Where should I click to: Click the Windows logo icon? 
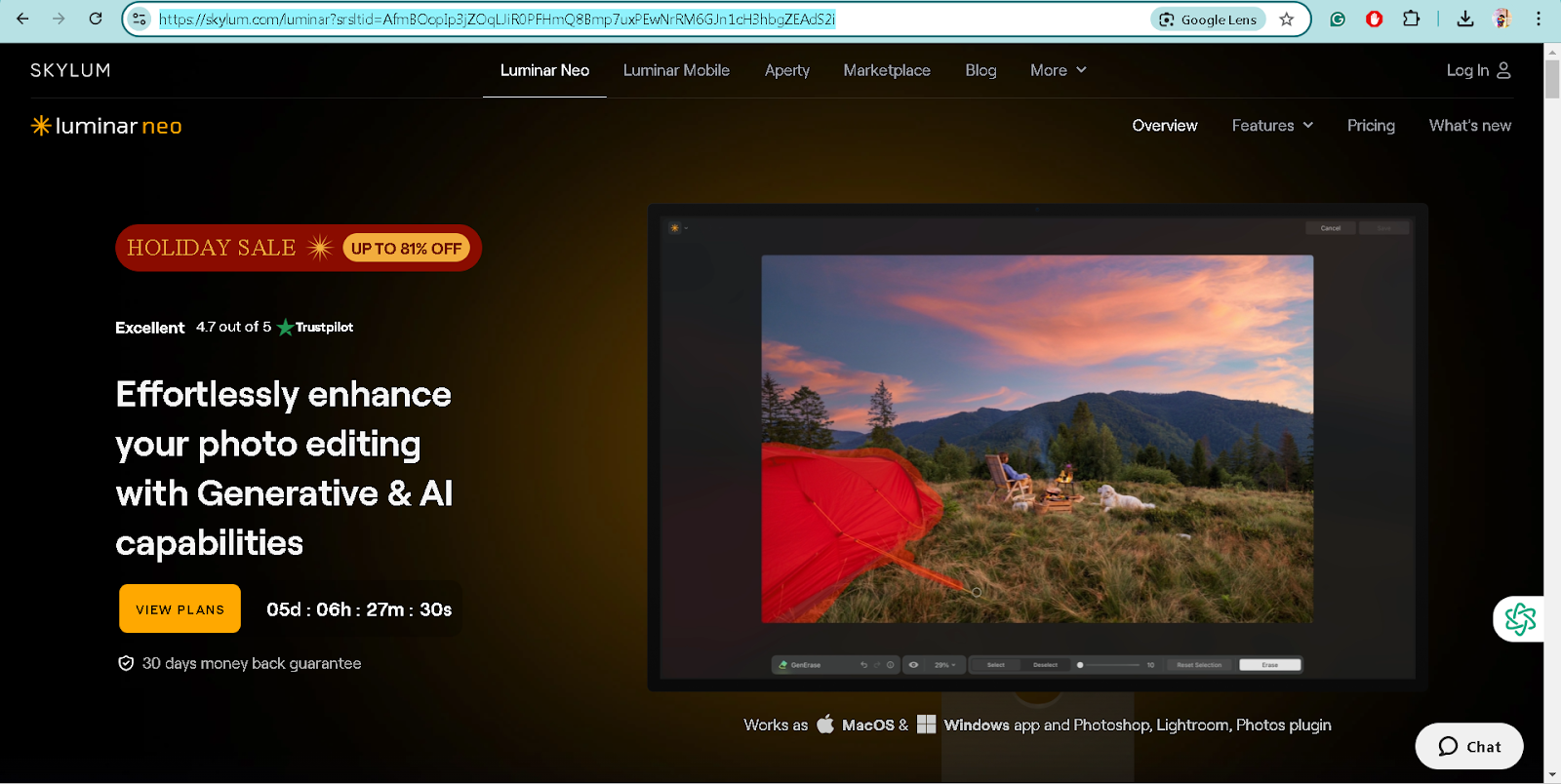click(927, 725)
